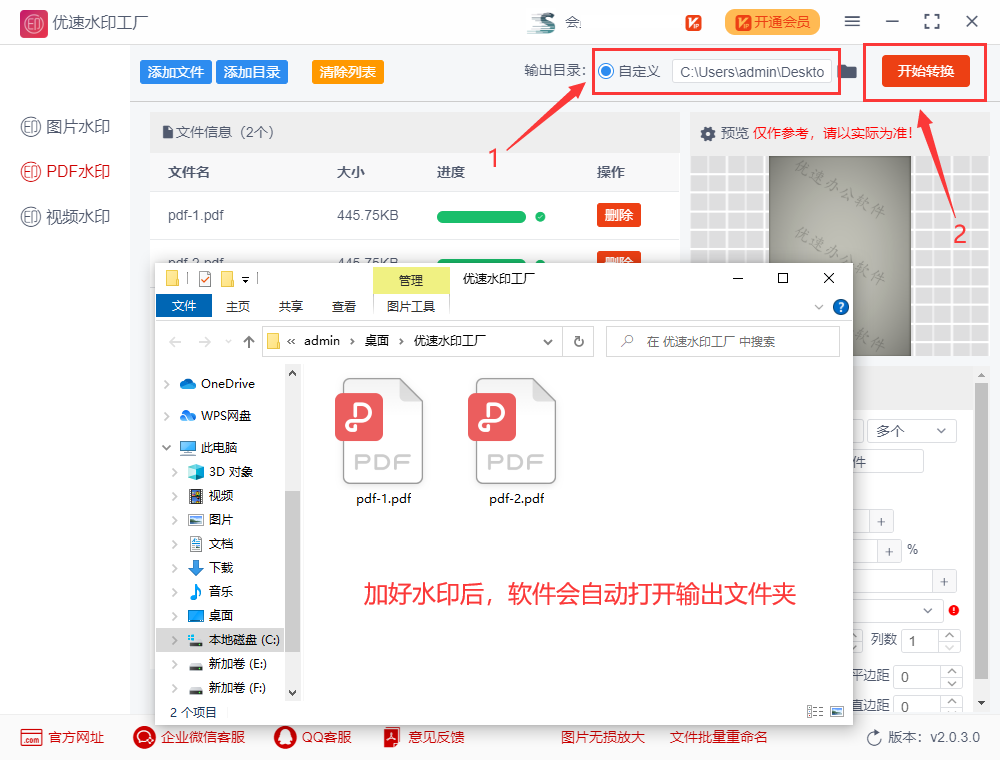
Task: Open 文件批量重命名 link in footer
Action: [x=718, y=738]
